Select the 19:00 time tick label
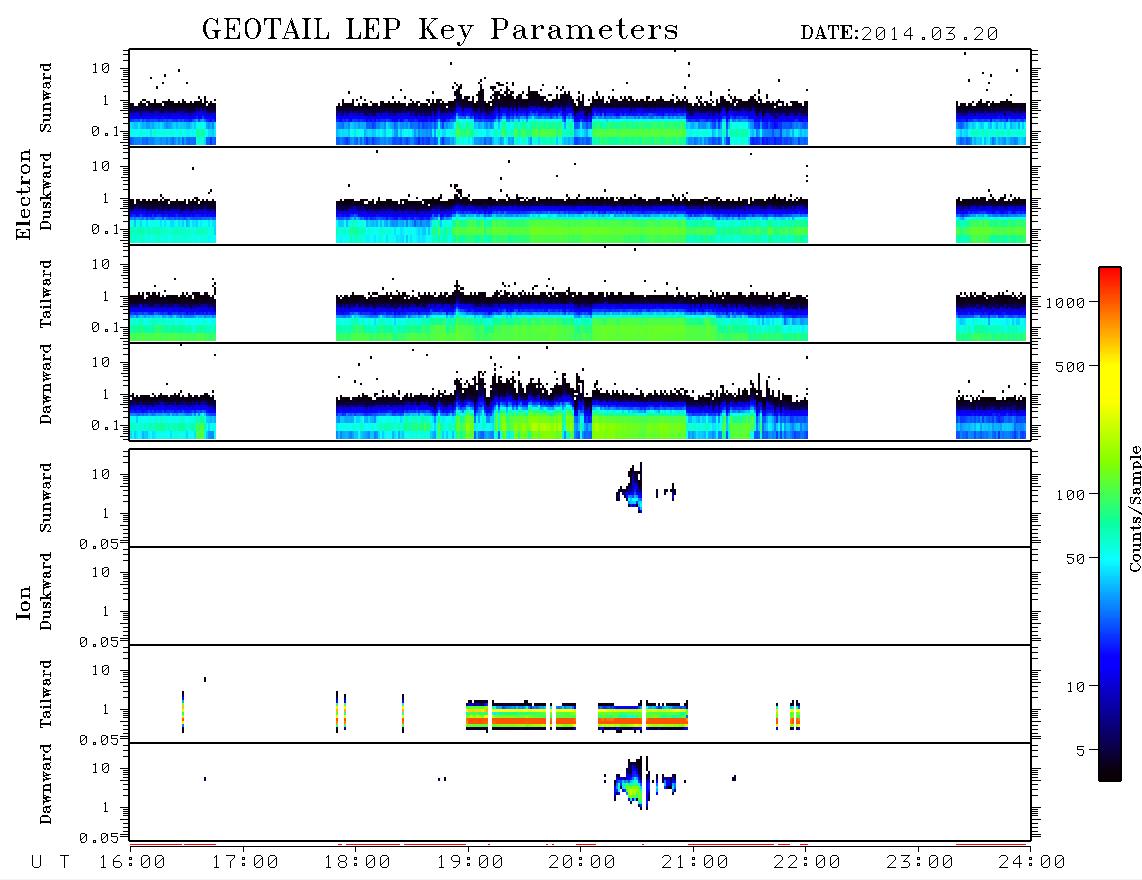1142x880 pixels. 470,862
